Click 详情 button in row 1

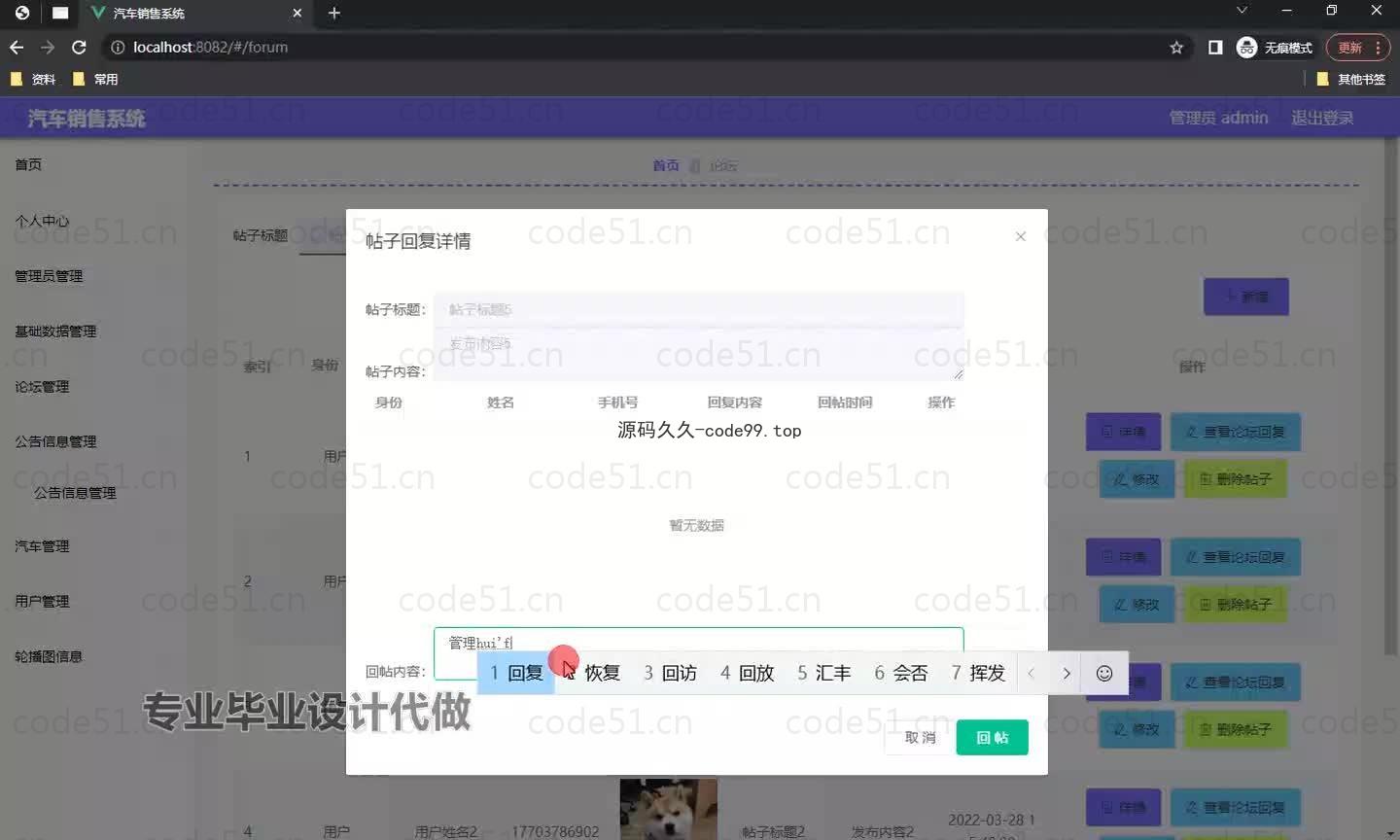1123,432
